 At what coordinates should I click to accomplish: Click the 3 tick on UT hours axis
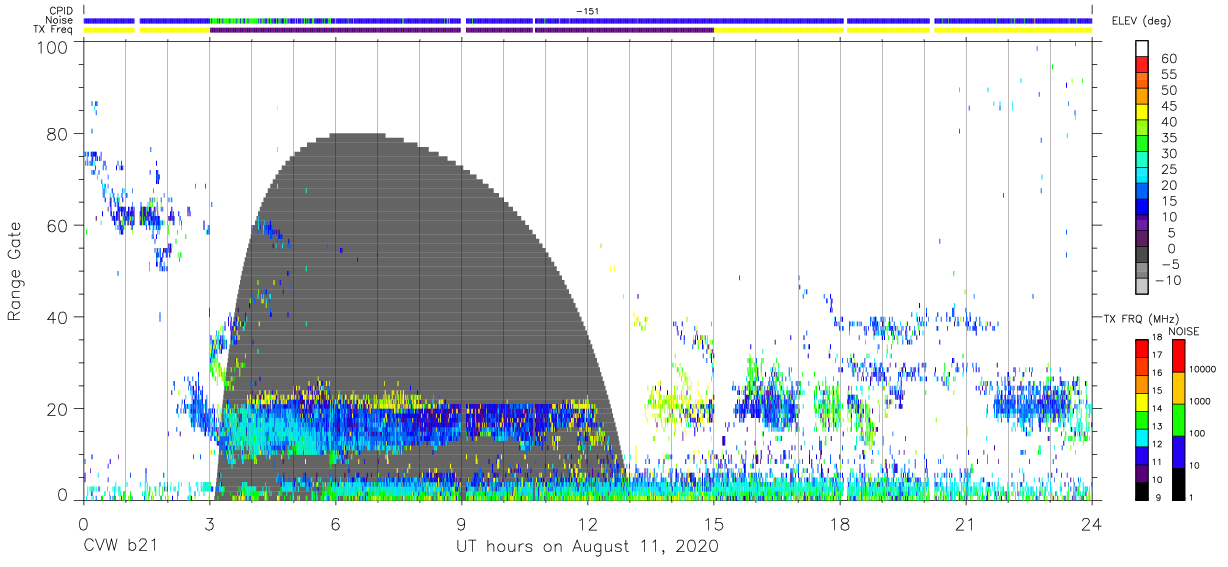pyautogui.click(x=209, y=524)
